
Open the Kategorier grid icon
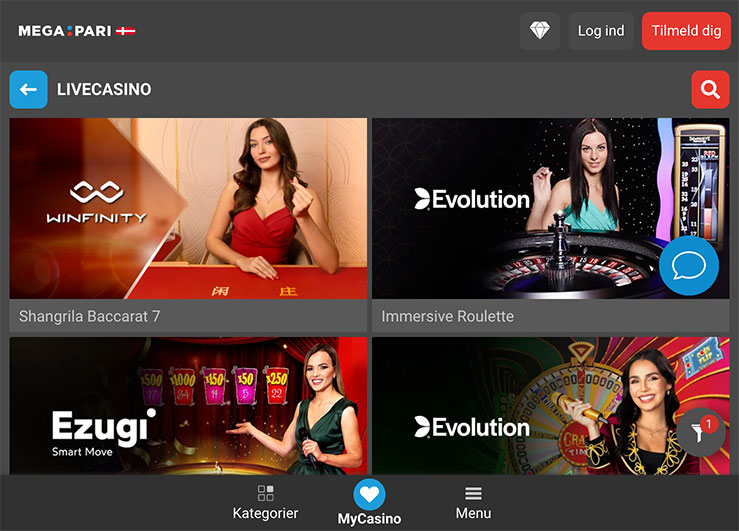[265, 493]
